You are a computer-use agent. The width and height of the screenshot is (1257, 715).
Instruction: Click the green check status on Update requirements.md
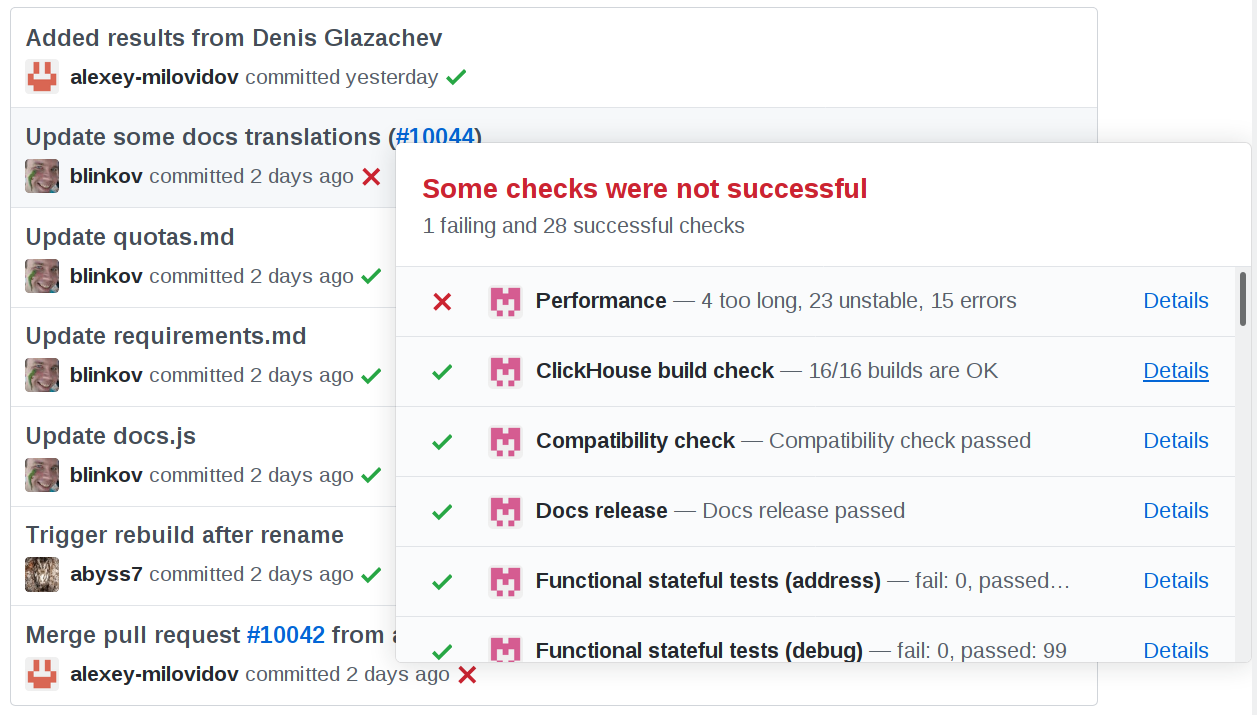pyautogui.click(x=371, y=376)
